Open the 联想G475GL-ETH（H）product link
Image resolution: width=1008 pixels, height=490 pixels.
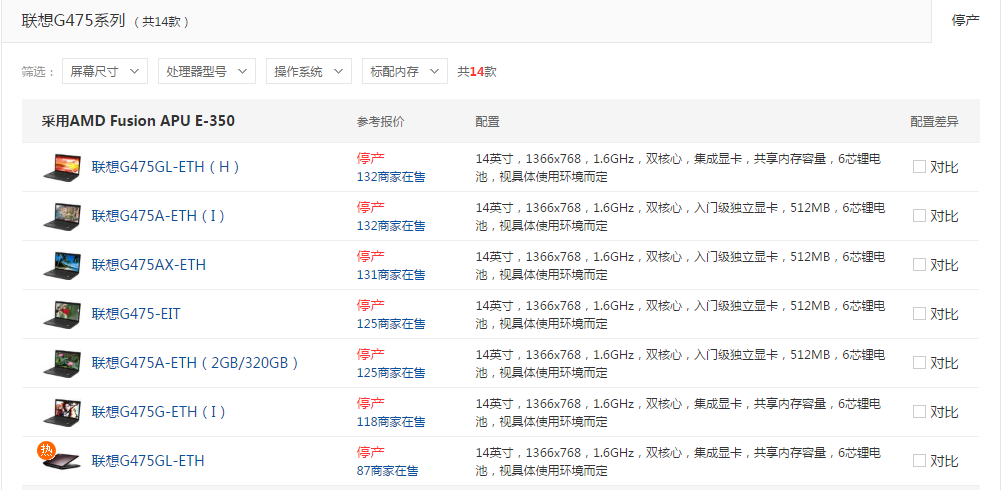point(166,167)
